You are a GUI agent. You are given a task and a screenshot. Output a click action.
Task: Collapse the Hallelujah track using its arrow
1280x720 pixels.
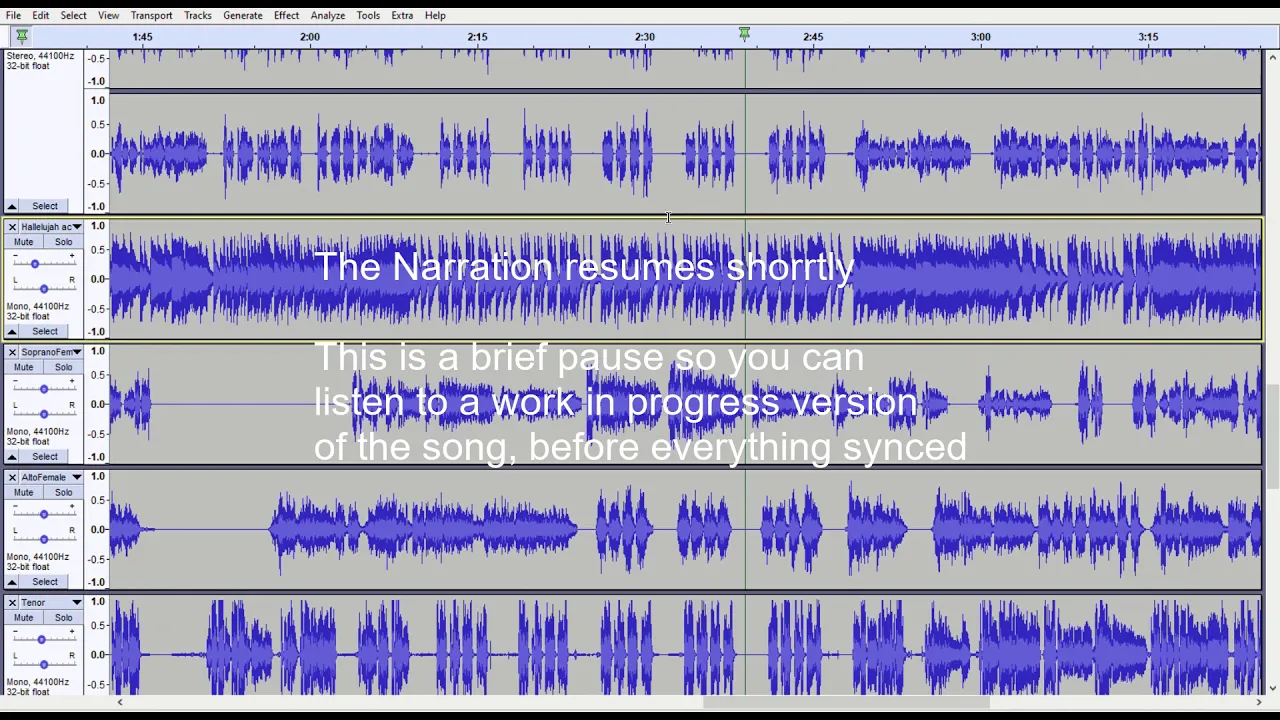tap(13, 331)
